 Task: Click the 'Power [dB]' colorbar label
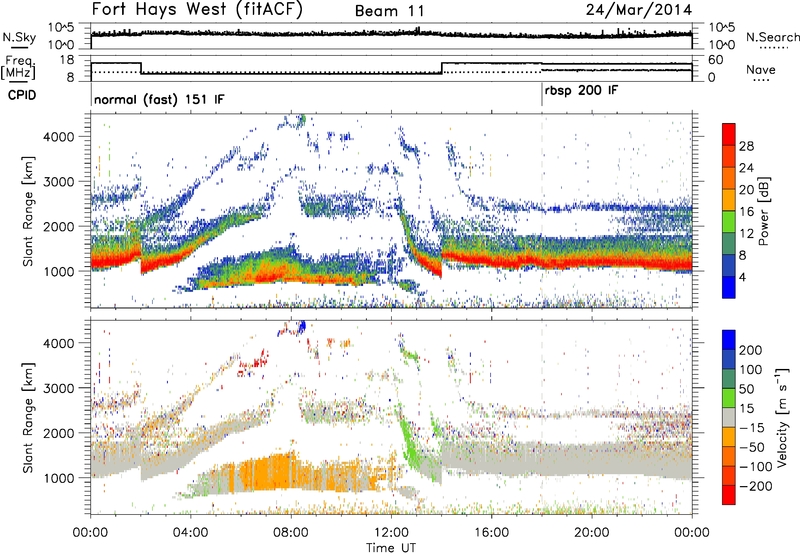pos(763,211)
